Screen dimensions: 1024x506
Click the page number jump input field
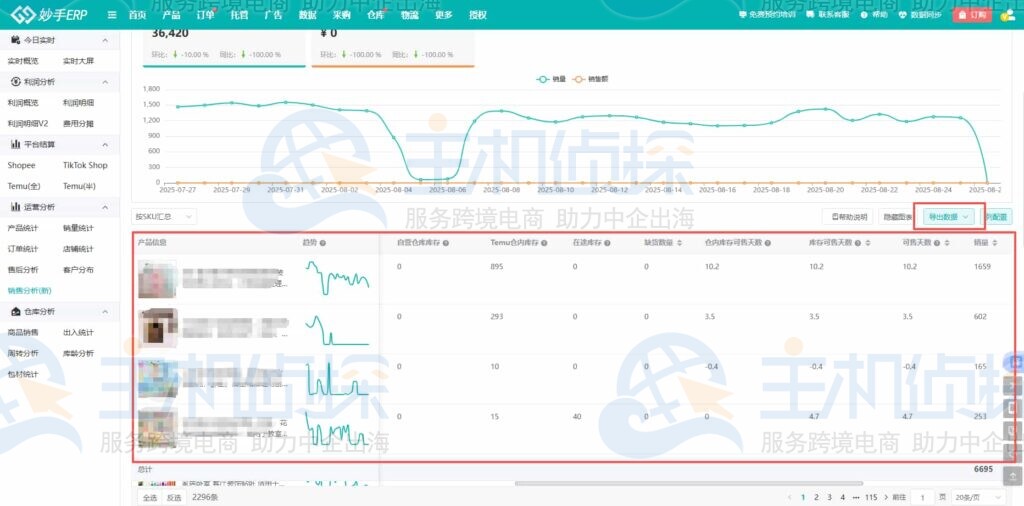(x=924, y=497)
